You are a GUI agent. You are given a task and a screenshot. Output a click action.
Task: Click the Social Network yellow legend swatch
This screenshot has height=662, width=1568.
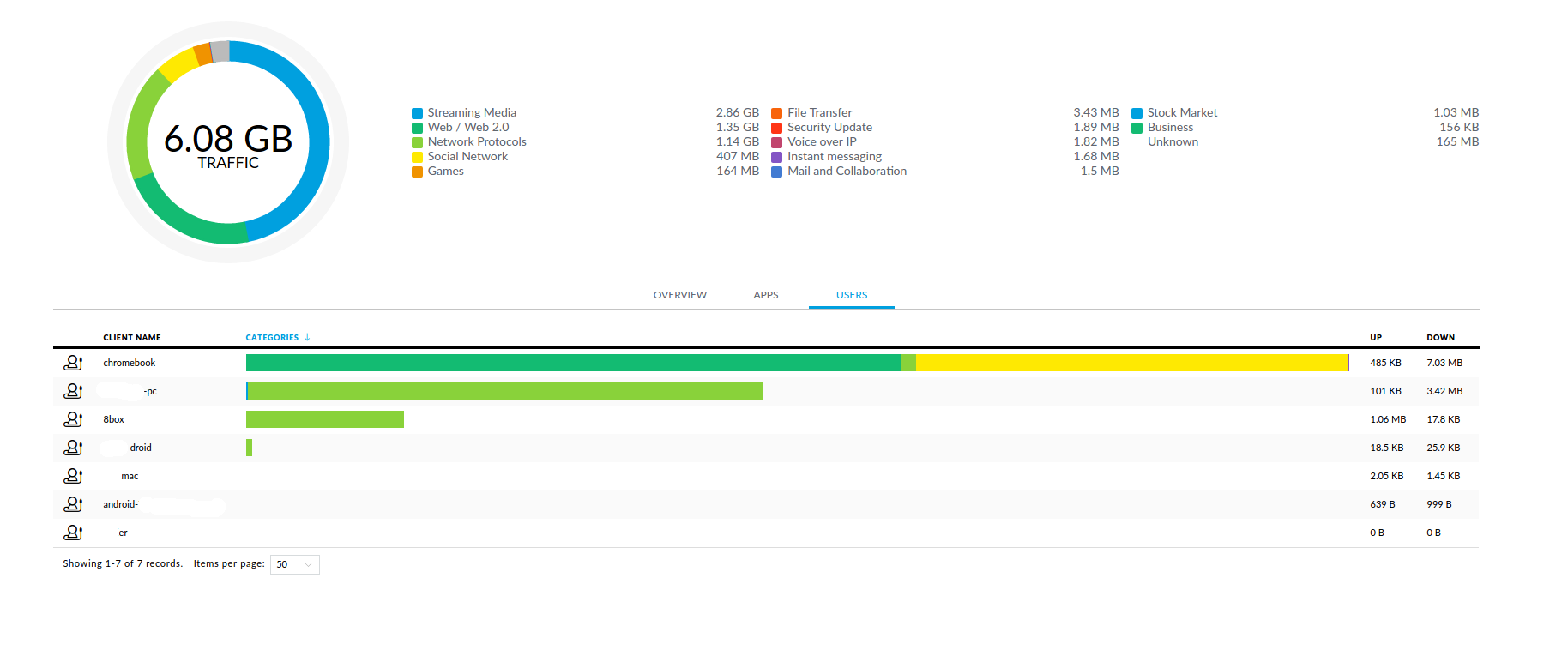pos(417,157)
